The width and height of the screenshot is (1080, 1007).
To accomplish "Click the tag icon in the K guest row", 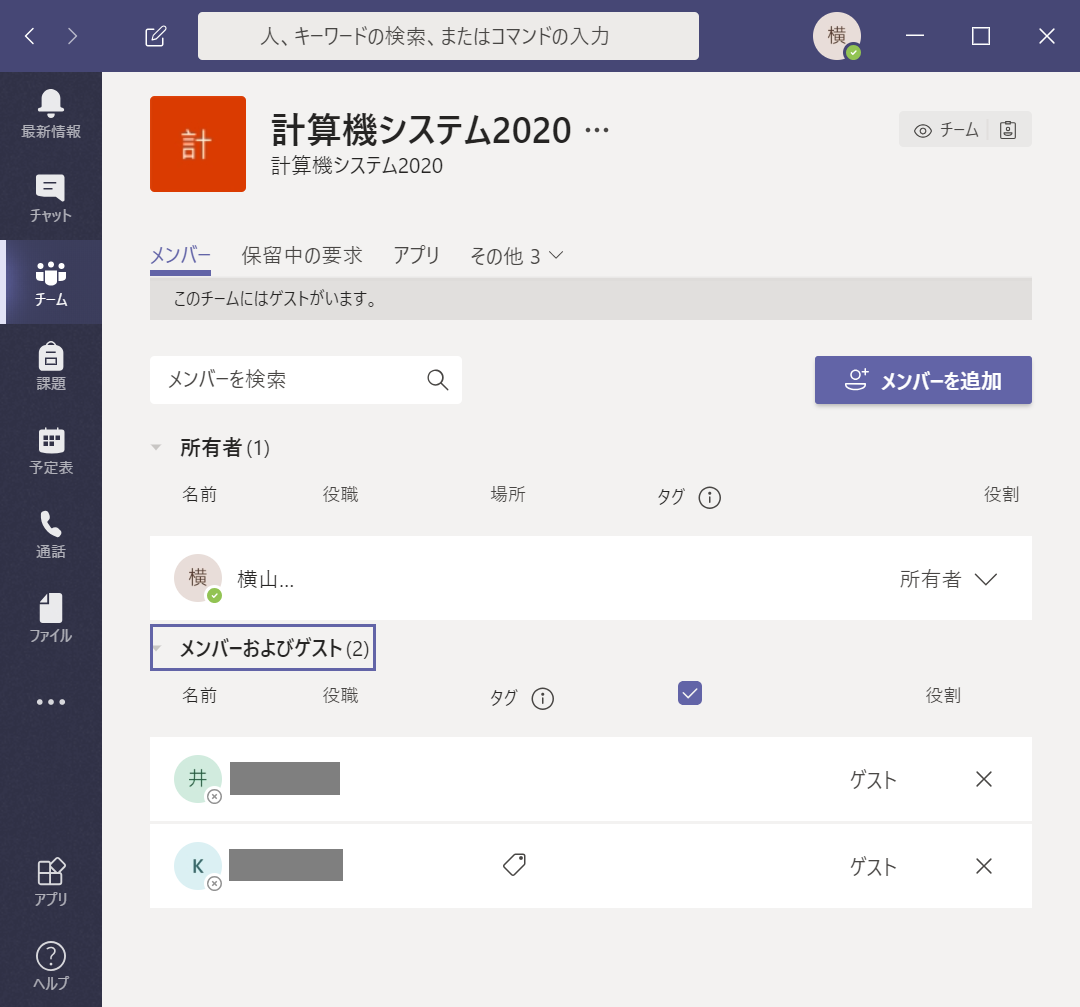I will [x=515, y=864].
